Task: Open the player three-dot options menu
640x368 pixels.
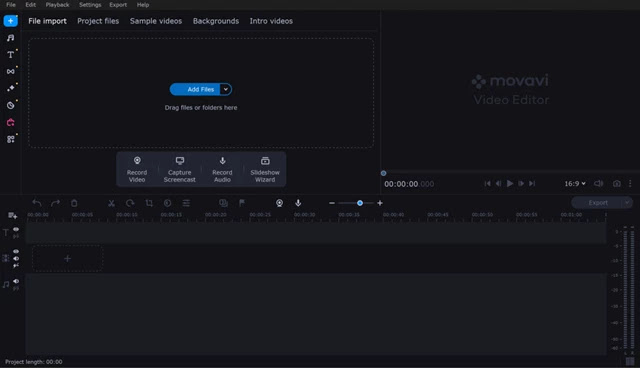Action: pyautogui.click(x=630, y=184)
